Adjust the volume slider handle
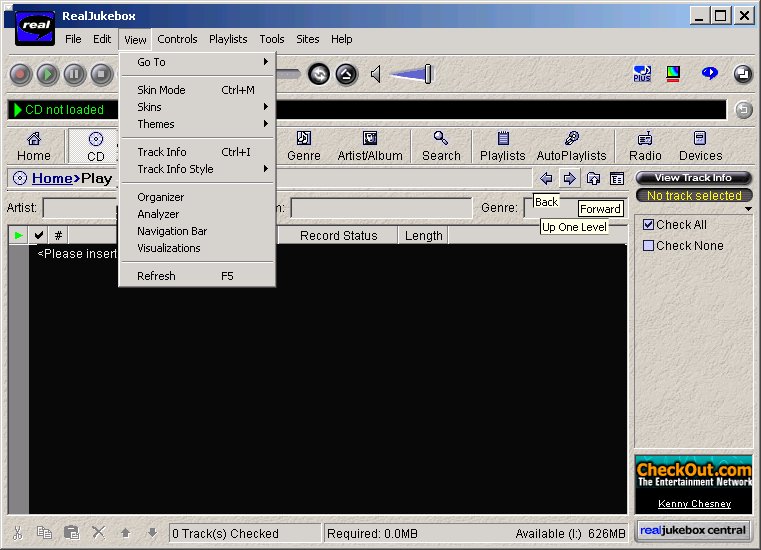Viewport: 761px width, 550px height. 428,74
